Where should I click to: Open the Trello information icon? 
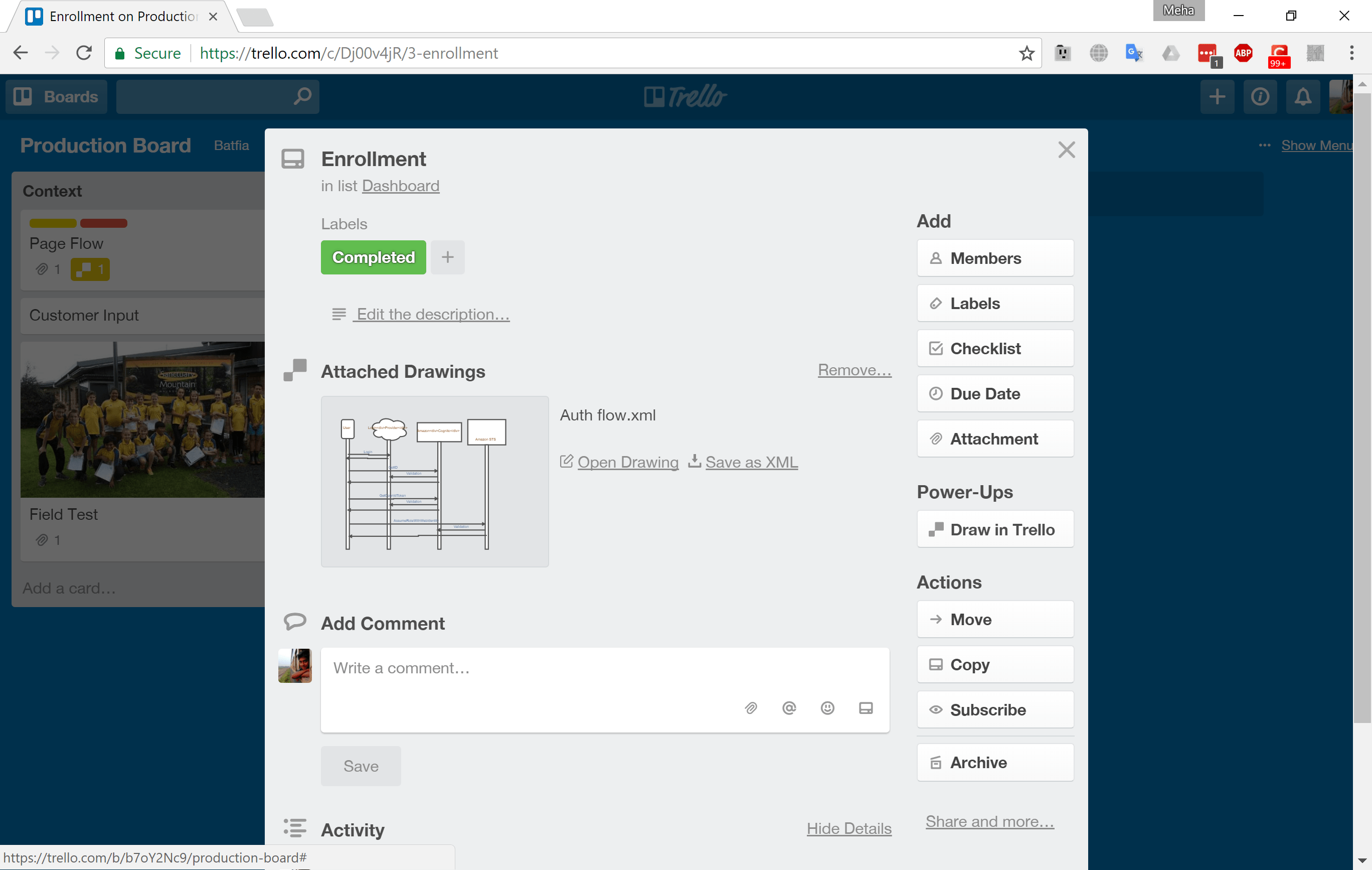(x=1260, y=96)
